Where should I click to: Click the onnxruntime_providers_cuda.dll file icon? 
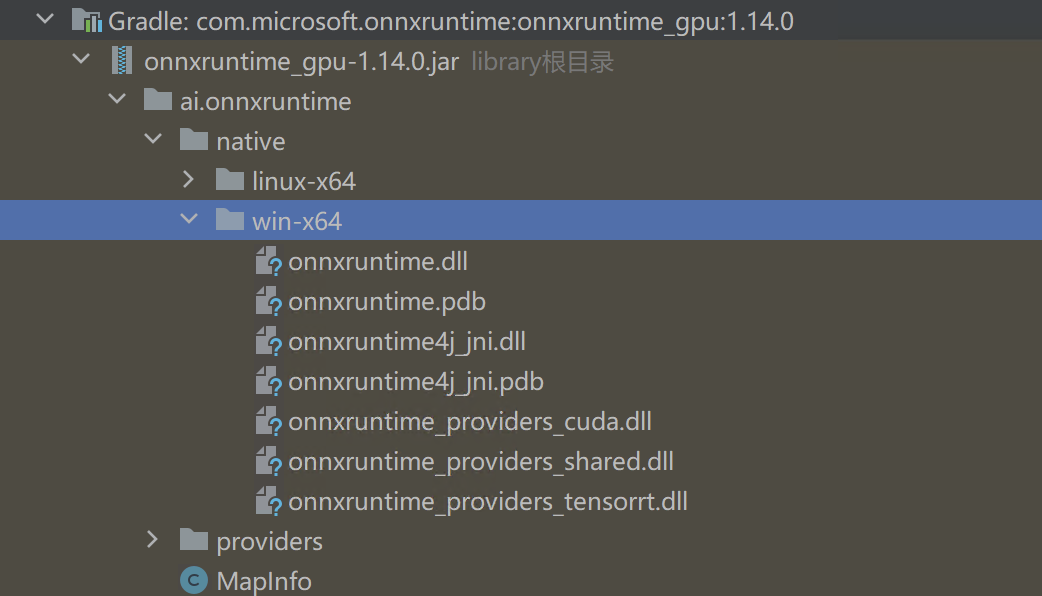pos(267,421)
